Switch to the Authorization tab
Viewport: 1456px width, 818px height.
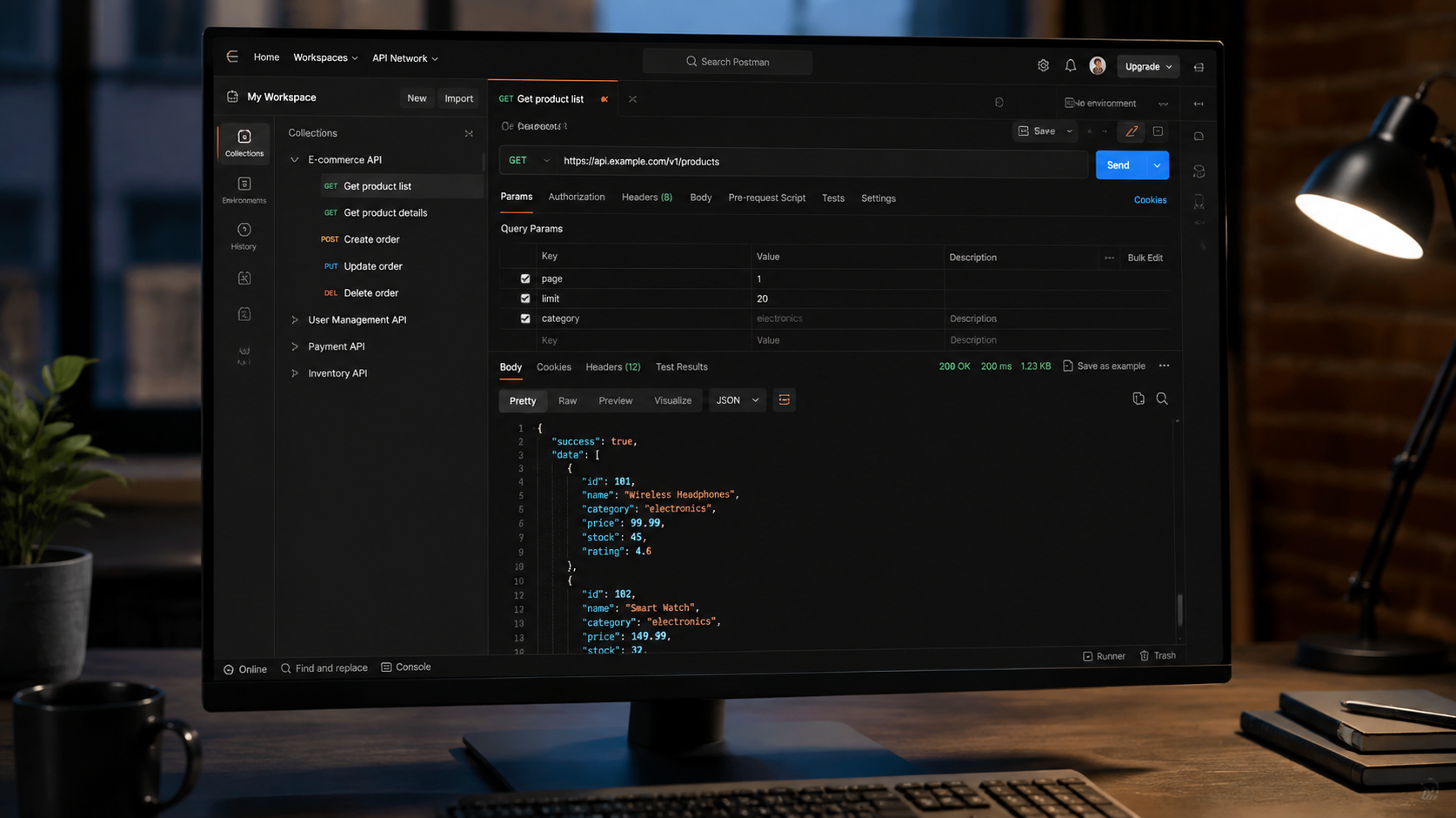pyautogui.click(x=577, y=198)
